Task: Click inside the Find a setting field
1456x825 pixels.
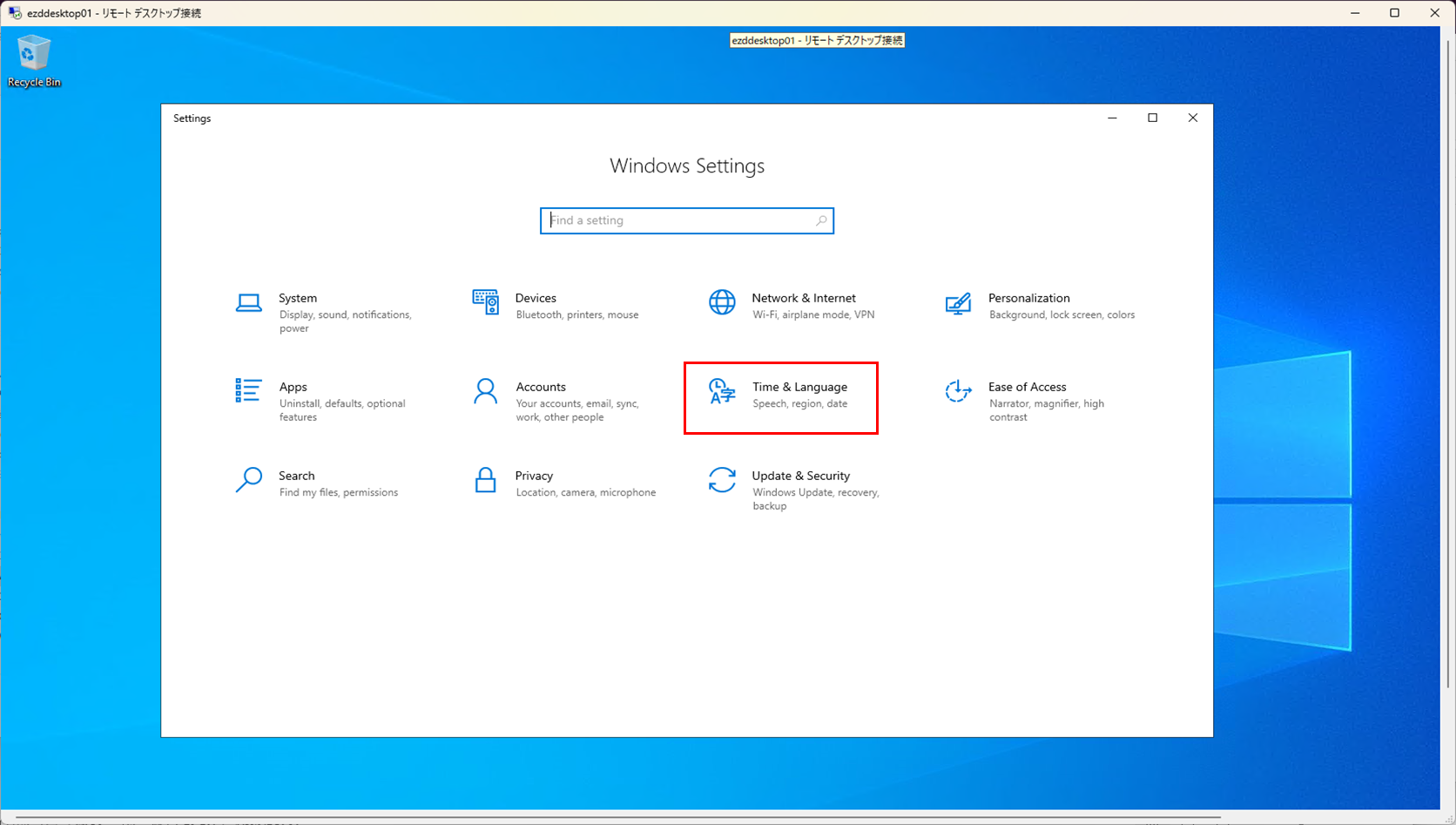Action: pyautogui.click(x=679, y=220)
